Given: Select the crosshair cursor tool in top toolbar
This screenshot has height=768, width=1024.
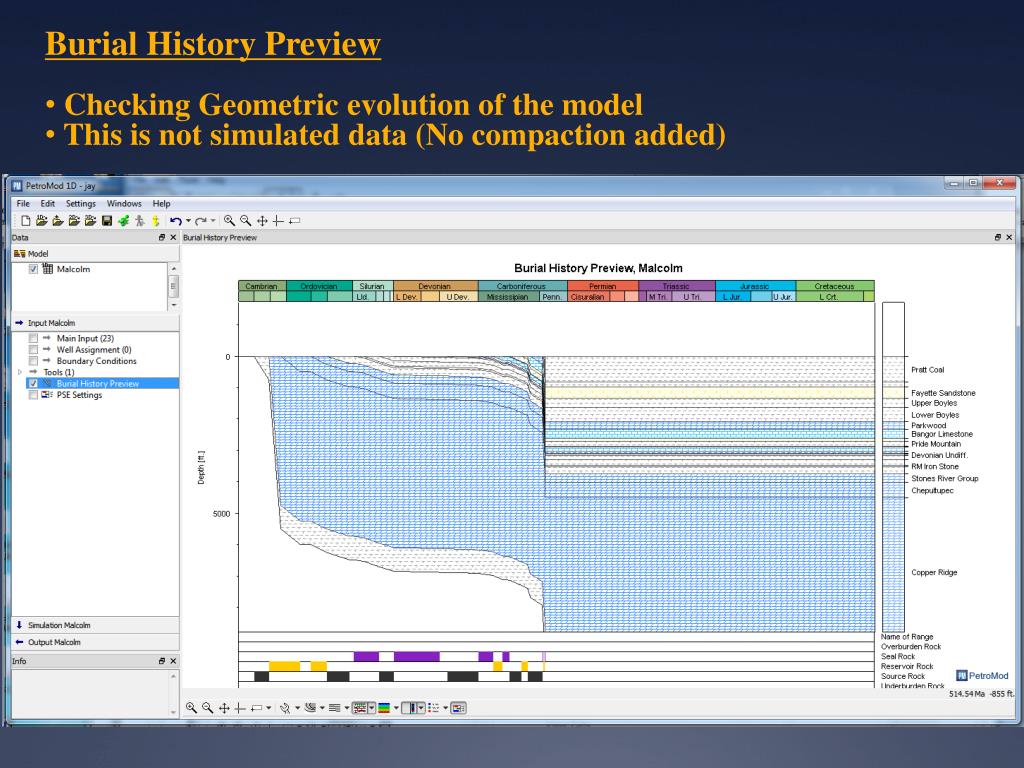Looking at the screenshot, I should tap(278, 221).
